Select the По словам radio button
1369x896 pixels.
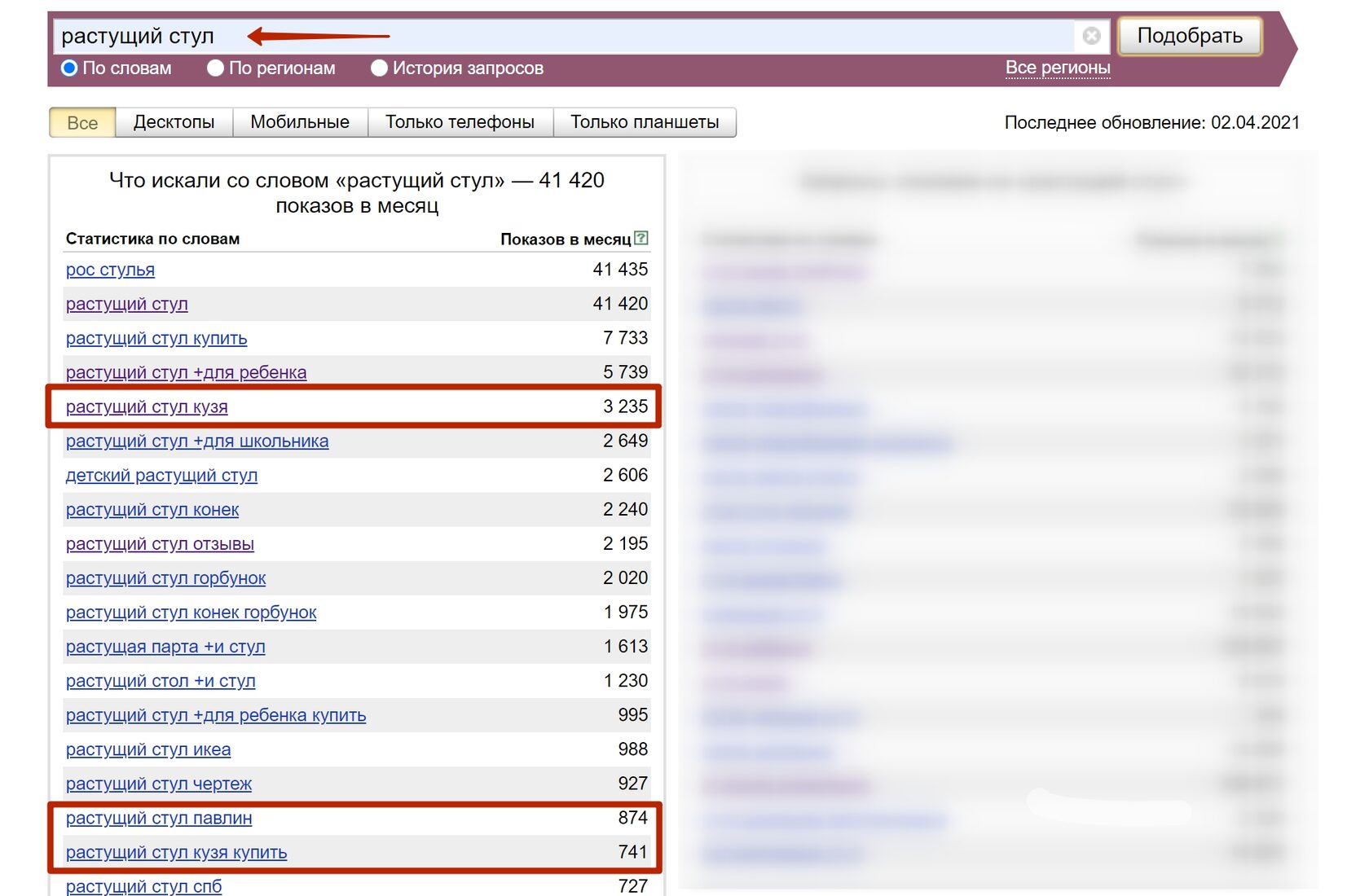point(70,68)
